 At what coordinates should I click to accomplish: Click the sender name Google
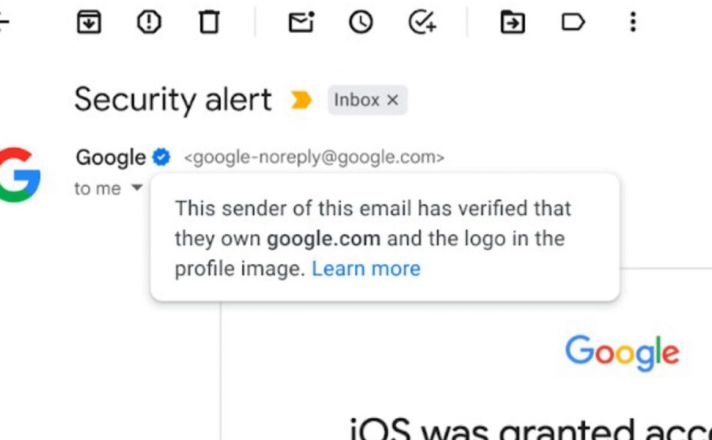111,158
